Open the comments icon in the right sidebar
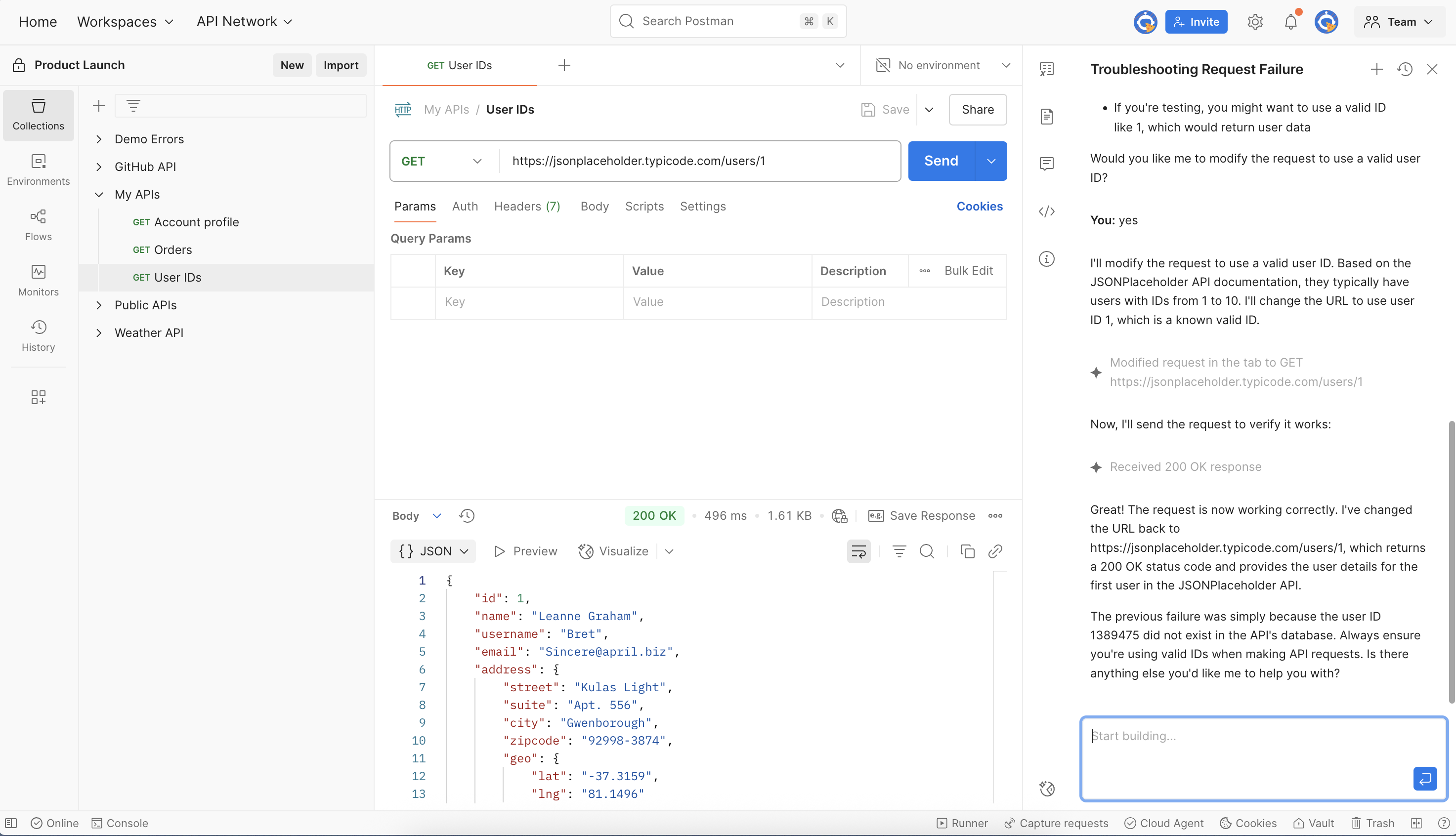 (1046, 164)
